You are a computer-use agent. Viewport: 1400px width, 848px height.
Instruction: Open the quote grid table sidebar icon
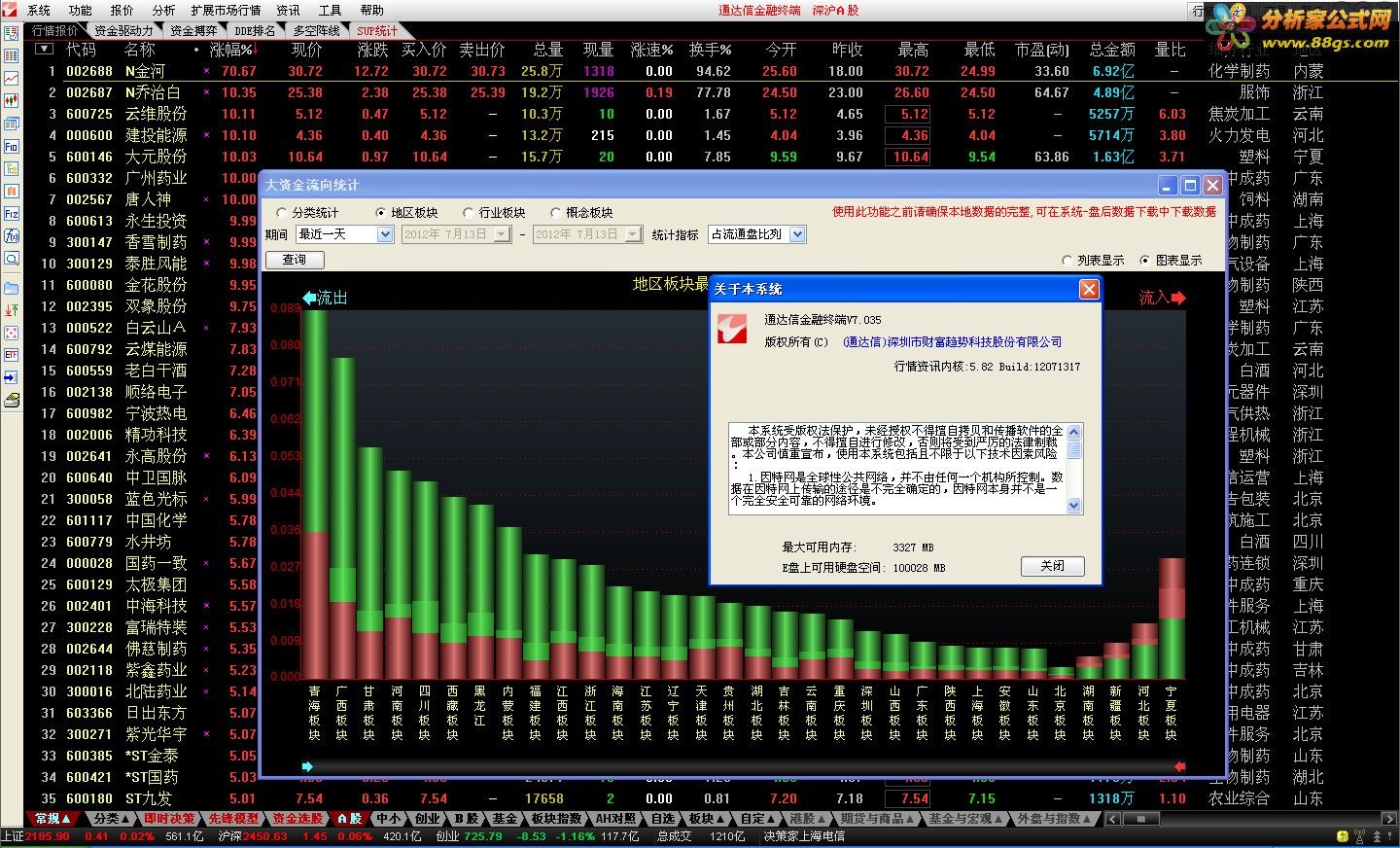pyautogui.click(x=12, y=55)
